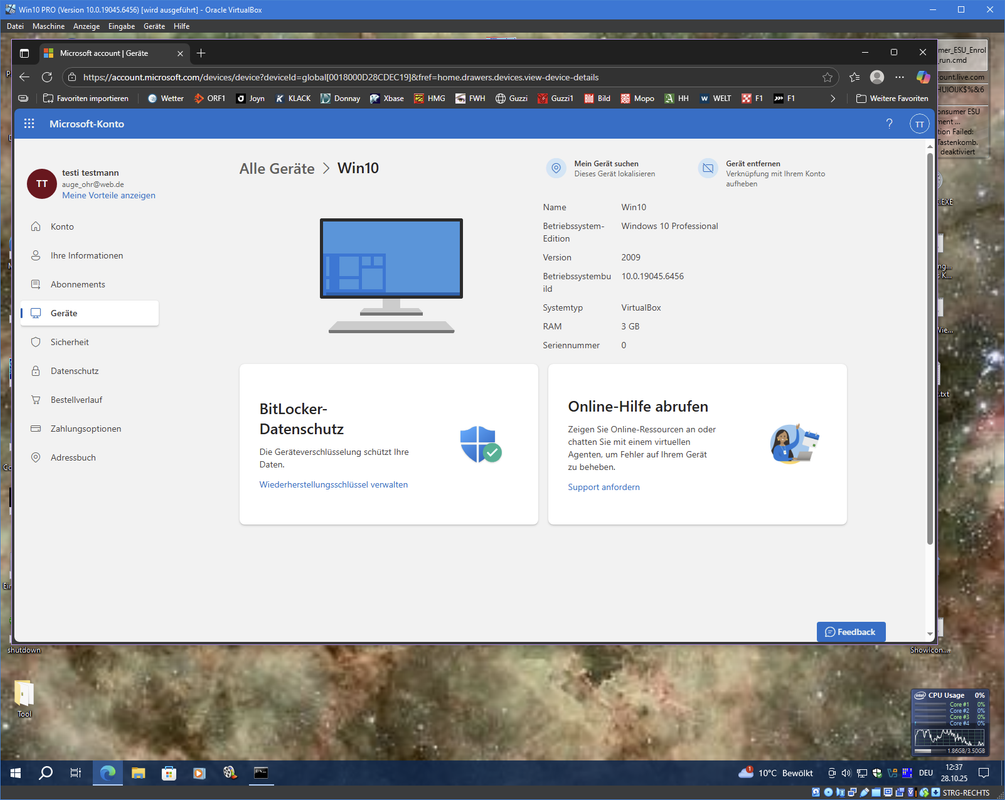Click the 10°C Bewölkt weather widget
The height and width of the screenshot is (800, 1005).
[x=776, y=773]
